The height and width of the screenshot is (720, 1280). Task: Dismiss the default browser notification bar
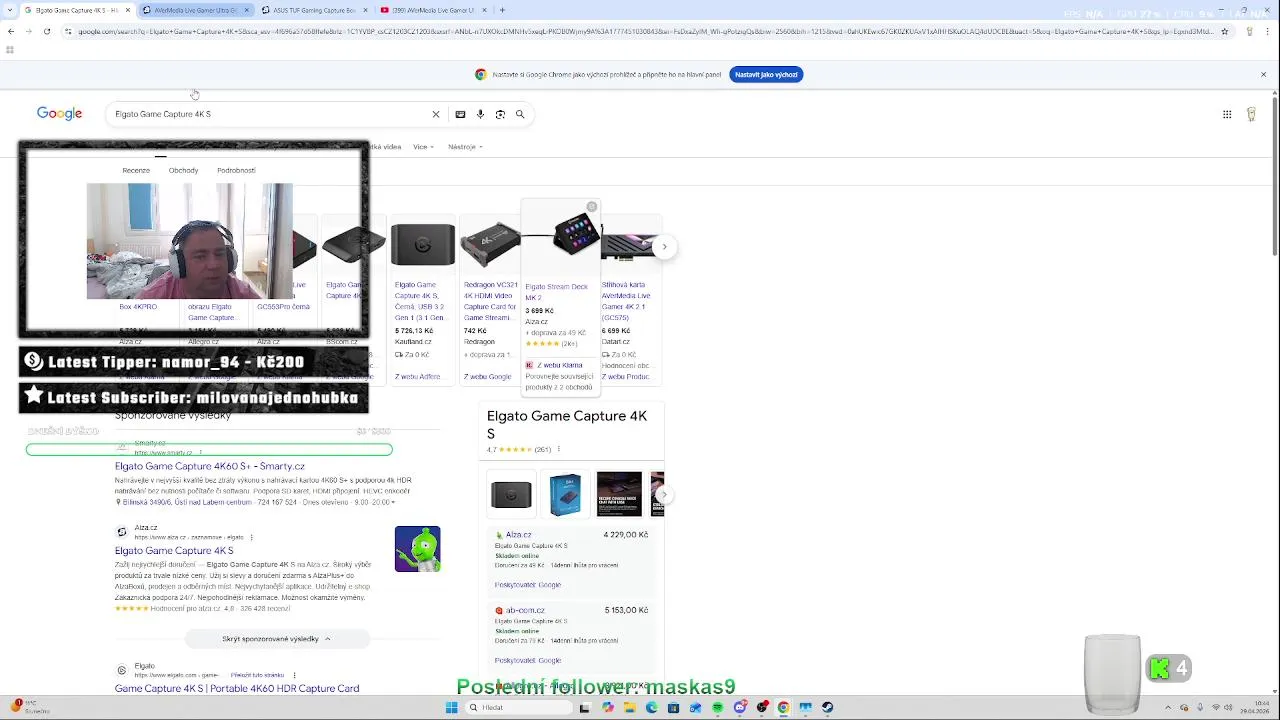(x=1263, y=74)
